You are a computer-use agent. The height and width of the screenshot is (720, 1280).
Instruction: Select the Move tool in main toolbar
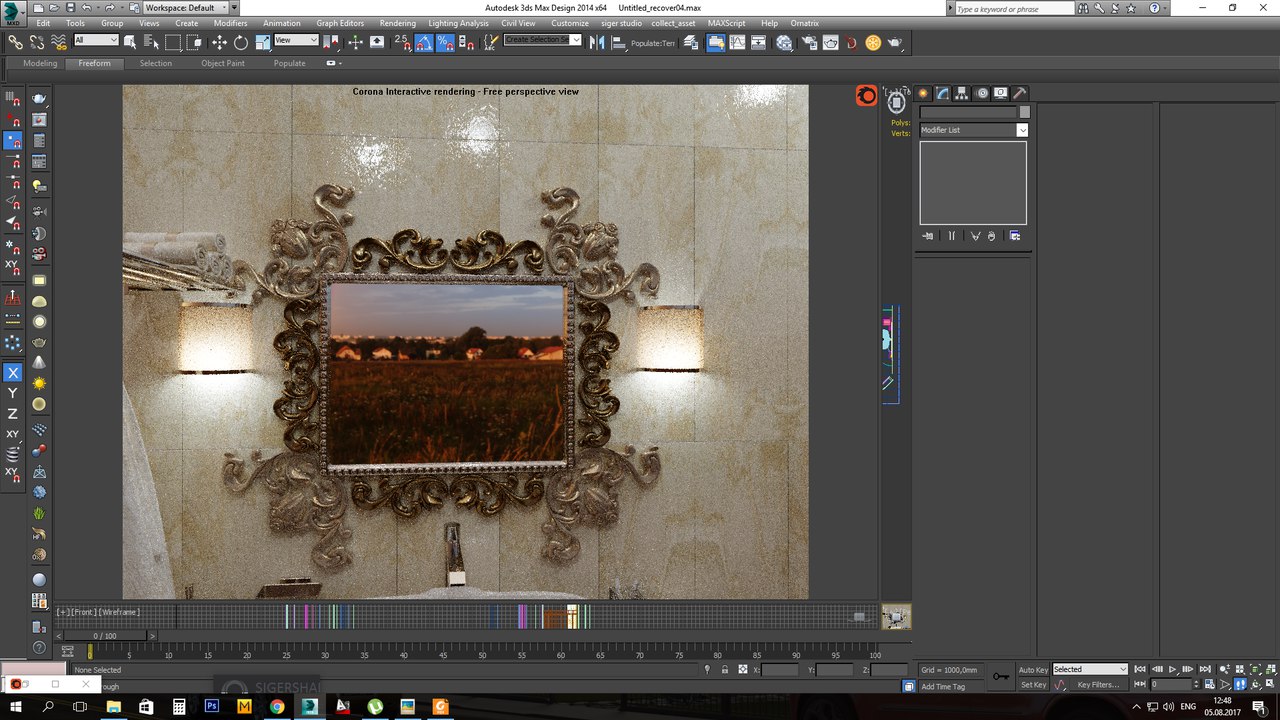pos(219,42)
